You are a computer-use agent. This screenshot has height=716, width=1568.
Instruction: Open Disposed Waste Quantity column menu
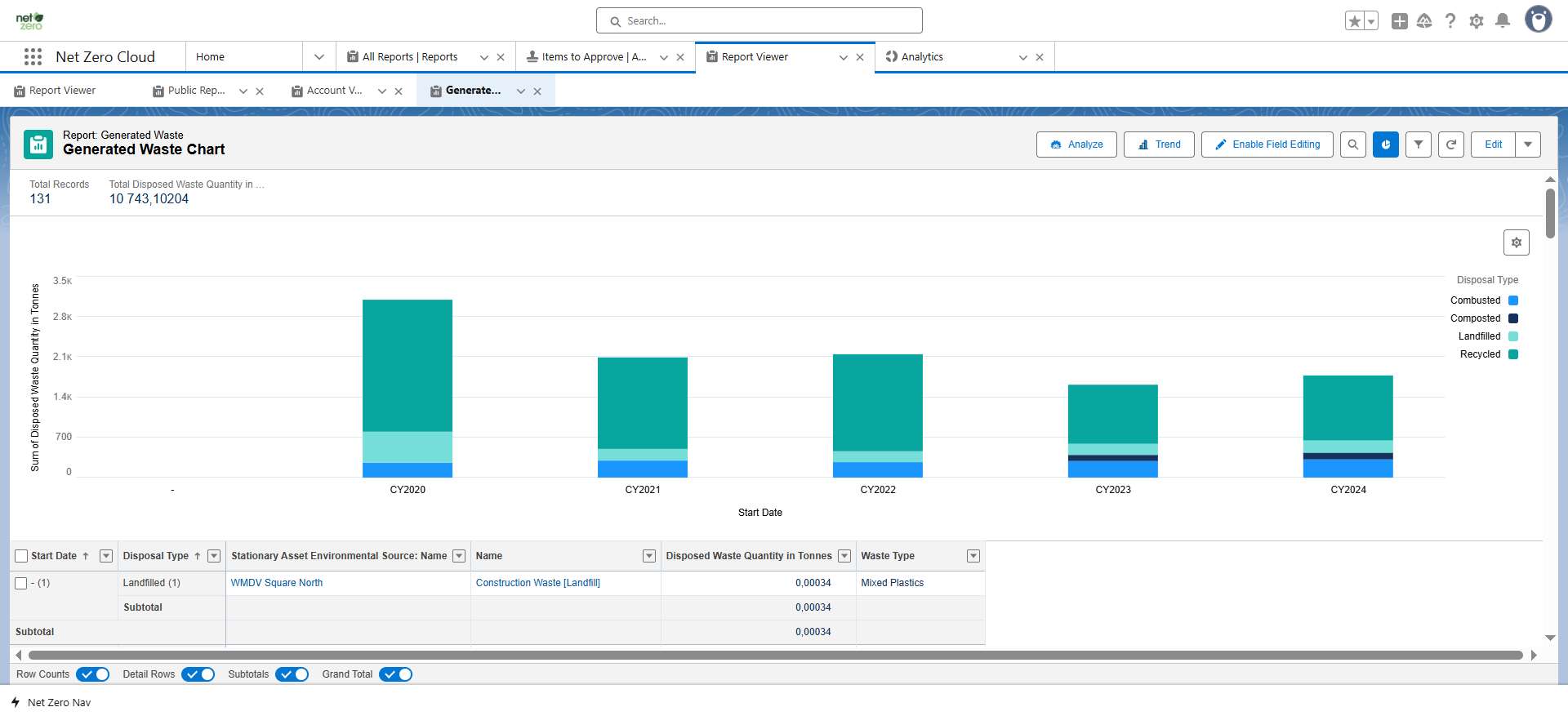click(844, 556)
